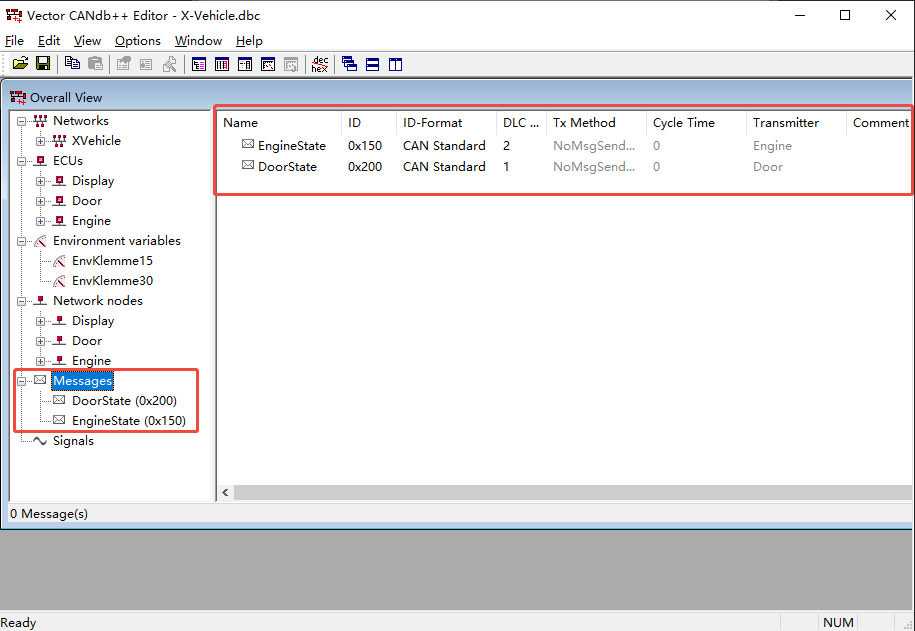
Task: Click the Network nodes icon in the tree
Action: click(x=40, y=301)
